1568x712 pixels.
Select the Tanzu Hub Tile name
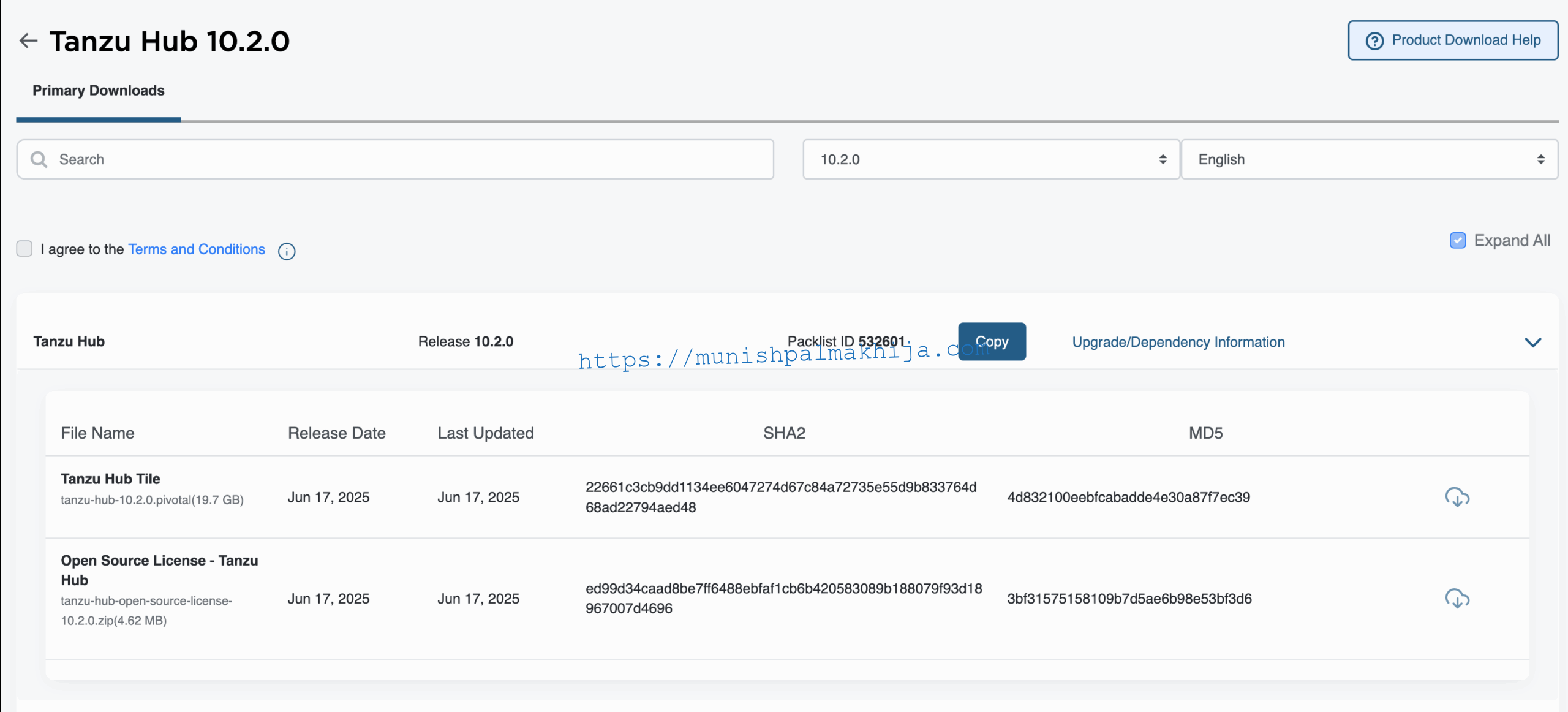pos(110,479)
